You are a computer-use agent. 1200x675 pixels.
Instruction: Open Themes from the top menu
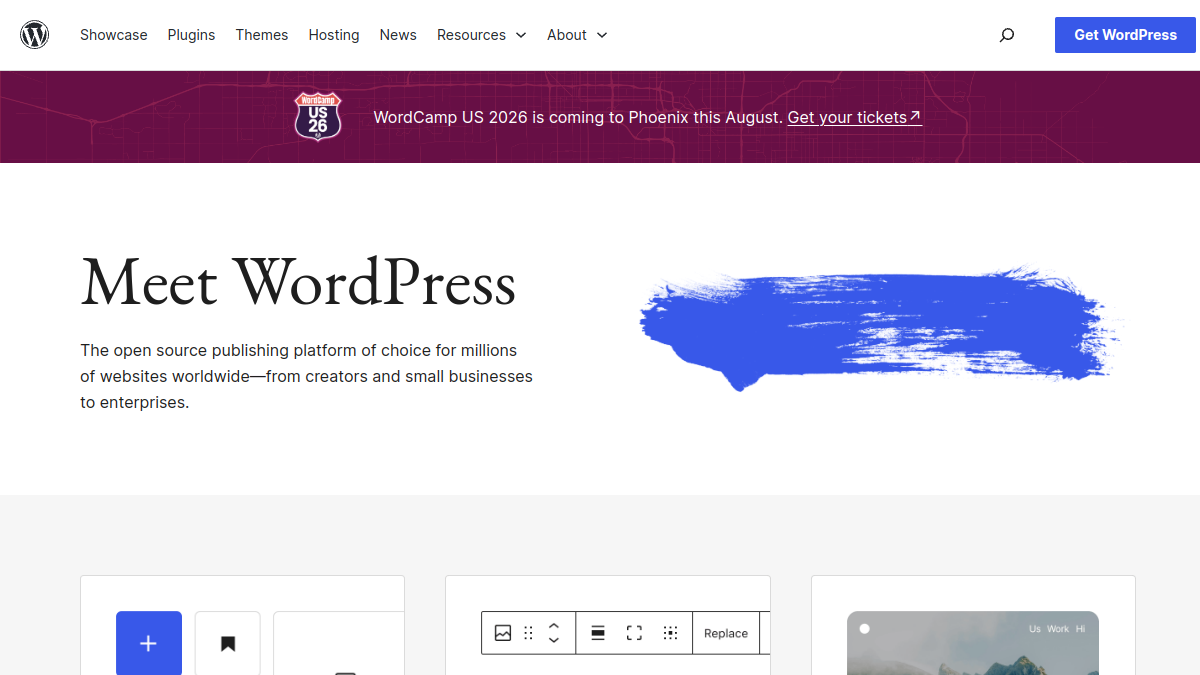pos(262,35)
